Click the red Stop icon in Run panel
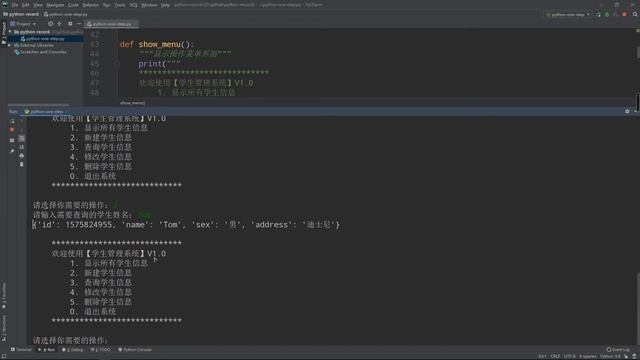Image resolution: width=640 pixels, height=360 pixels. [x=12, y=130]
